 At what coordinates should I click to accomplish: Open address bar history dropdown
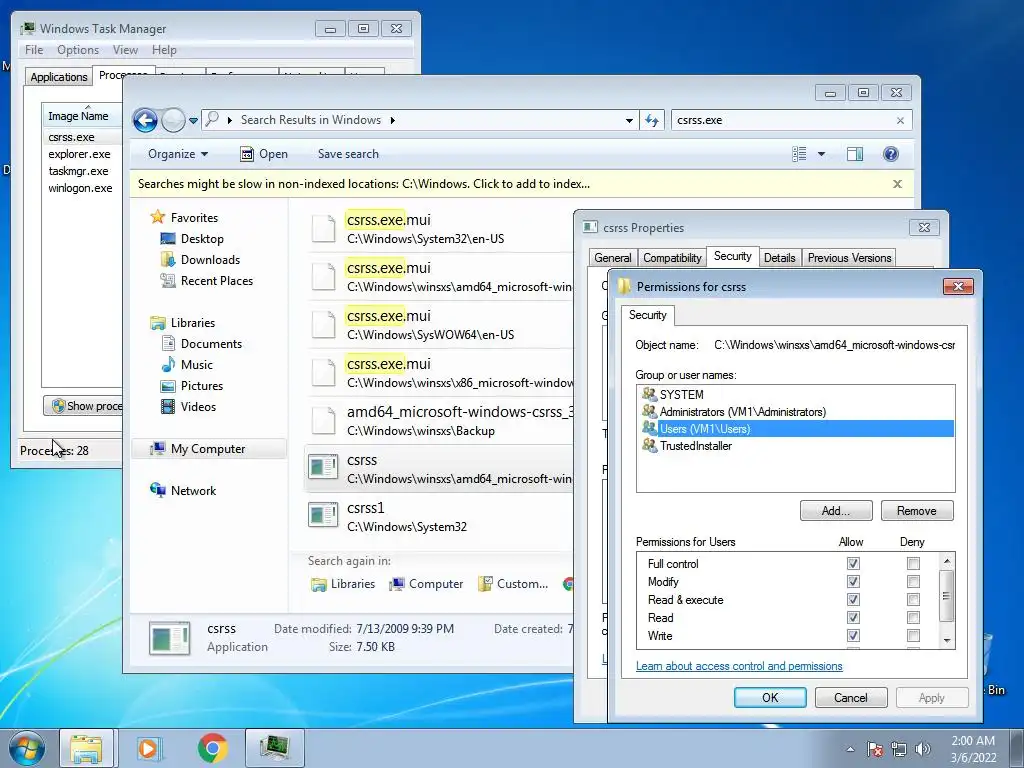pyautogui.click(x=629, y=120)
